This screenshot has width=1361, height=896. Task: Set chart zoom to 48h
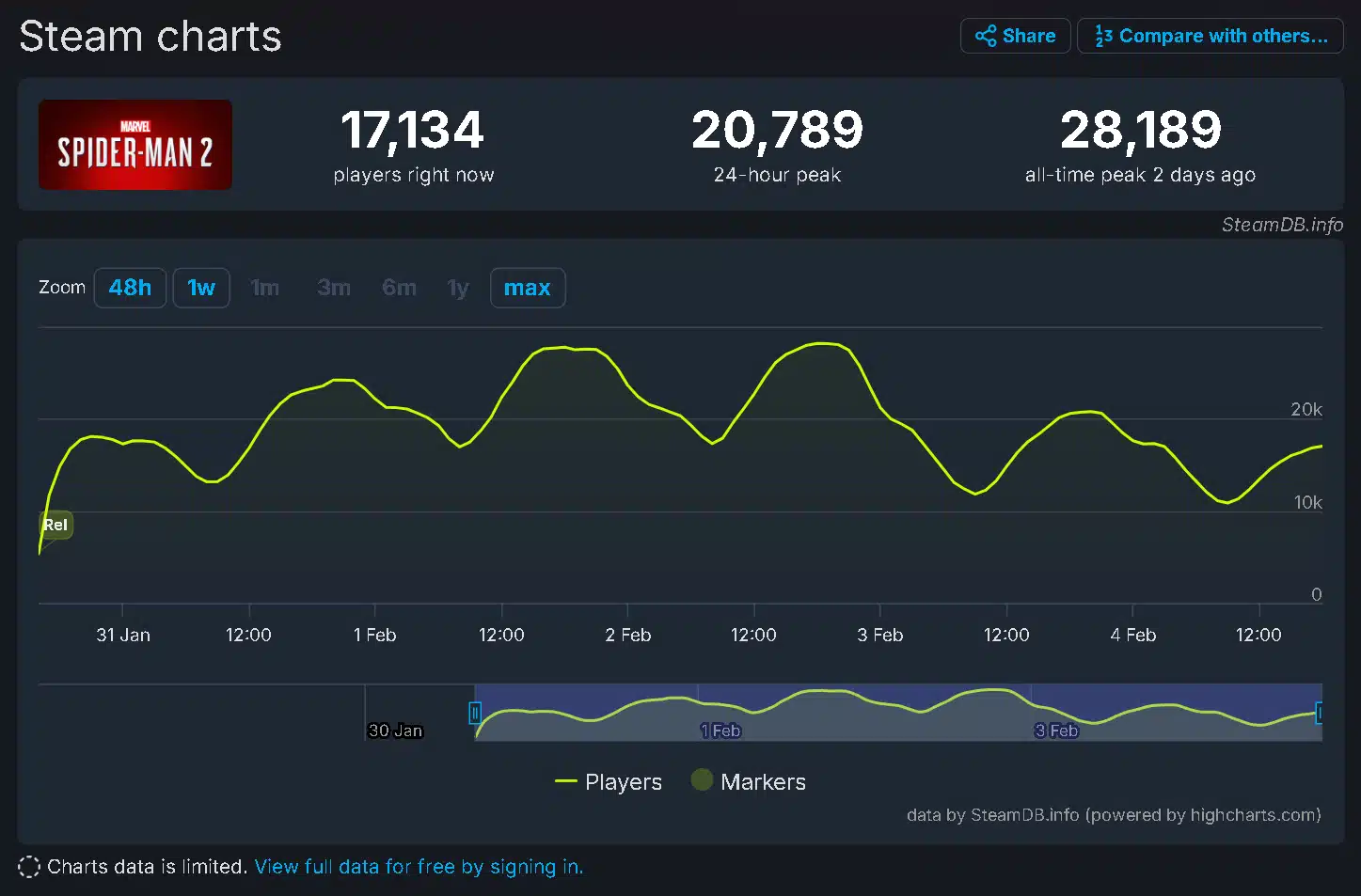pyautogui.click(x=130, y=288)
